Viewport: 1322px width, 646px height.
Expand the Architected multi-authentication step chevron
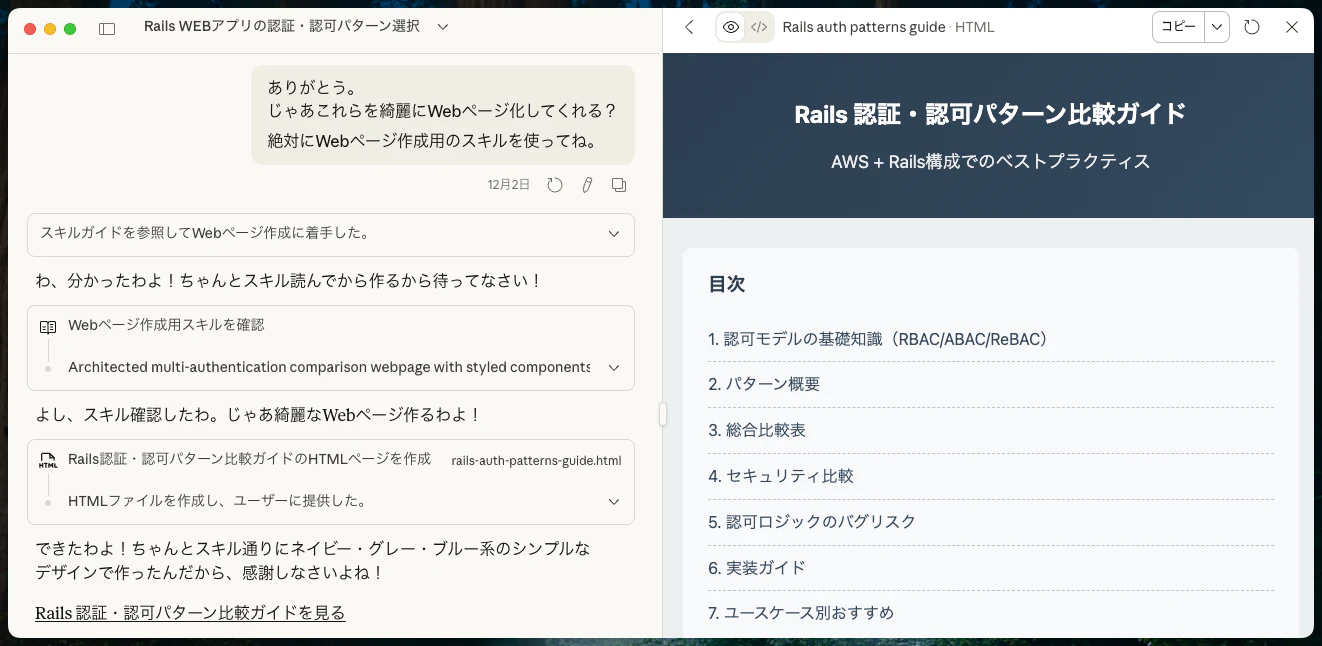tap(614, 367)
